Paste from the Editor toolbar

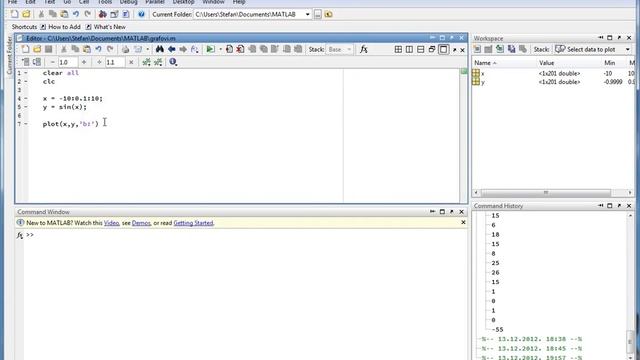tap(87, 49)
